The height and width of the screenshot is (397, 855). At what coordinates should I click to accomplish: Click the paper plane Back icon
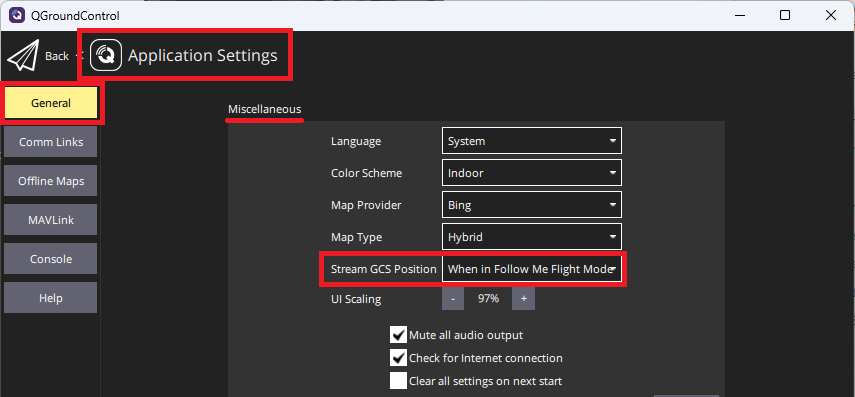(22, 56)
